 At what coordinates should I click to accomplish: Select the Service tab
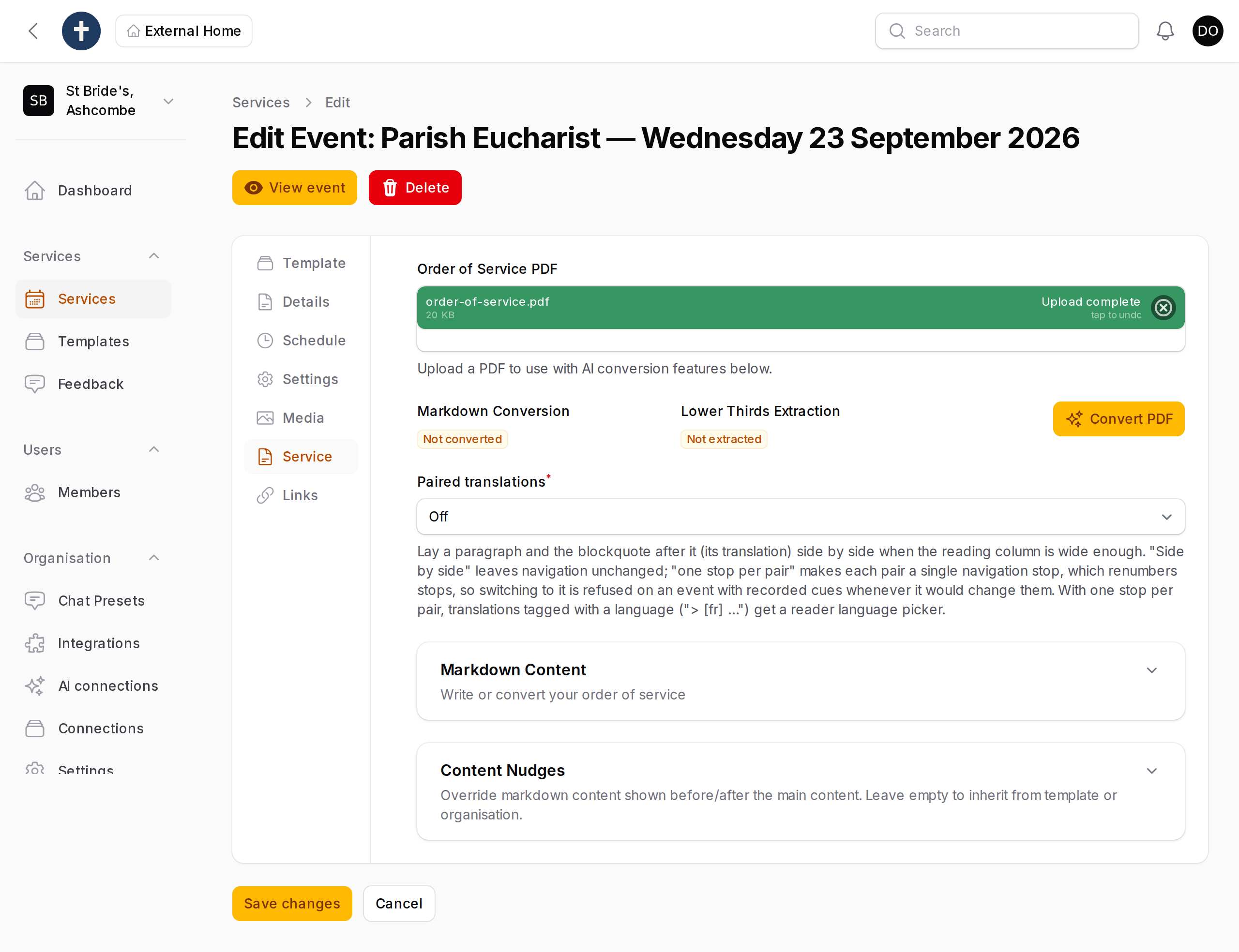coord(301,457)
